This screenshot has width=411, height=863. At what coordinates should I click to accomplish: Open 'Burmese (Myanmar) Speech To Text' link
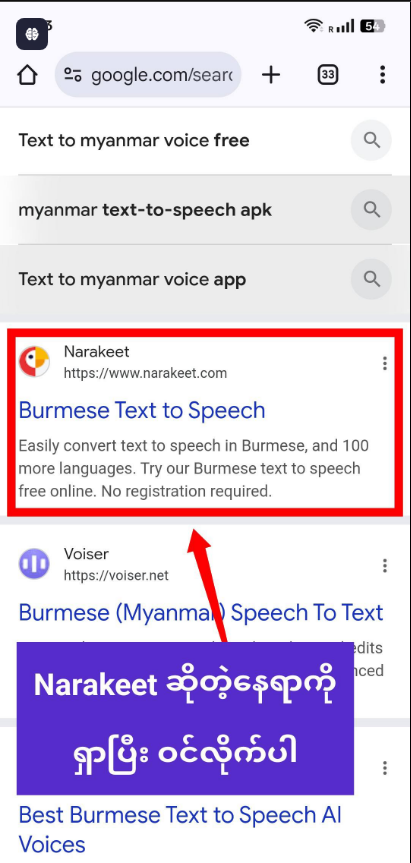coord(201,613)
